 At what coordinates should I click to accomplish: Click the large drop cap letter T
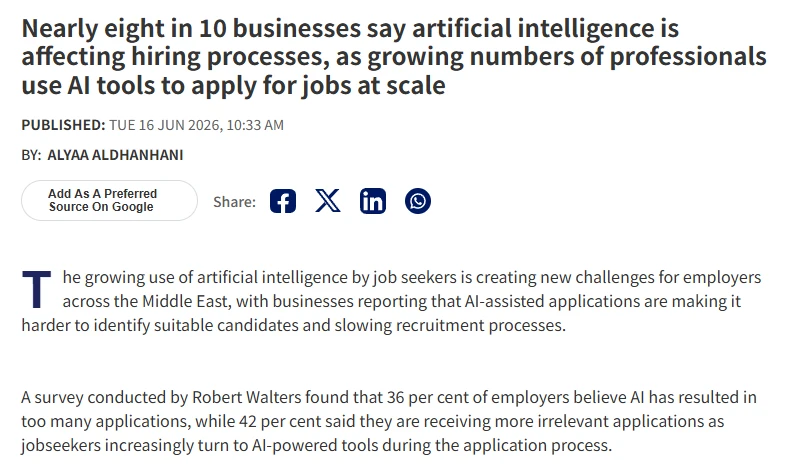36,289
